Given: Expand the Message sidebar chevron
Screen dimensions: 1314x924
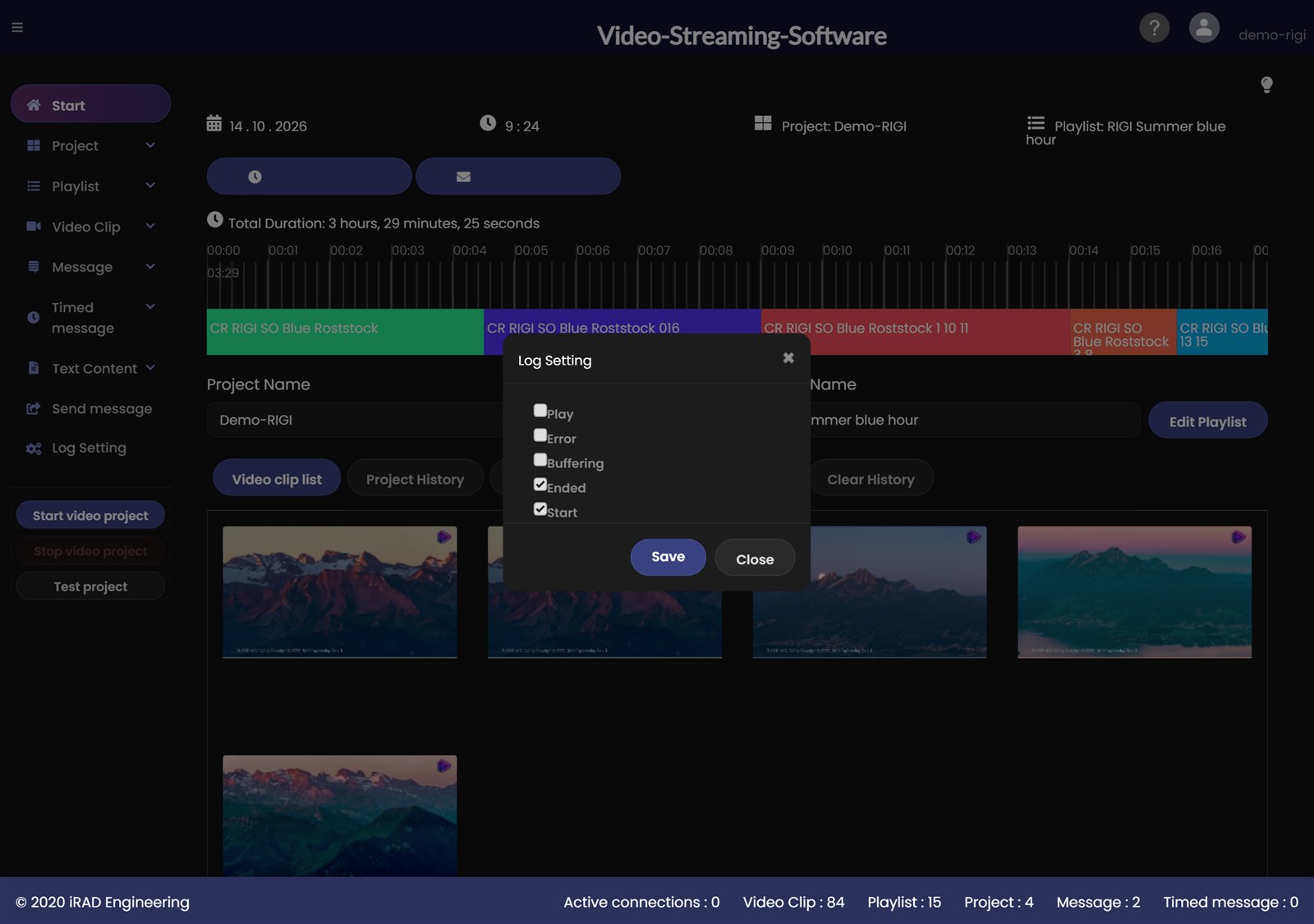Looking at the screenshot, I should tap(150, 266).
